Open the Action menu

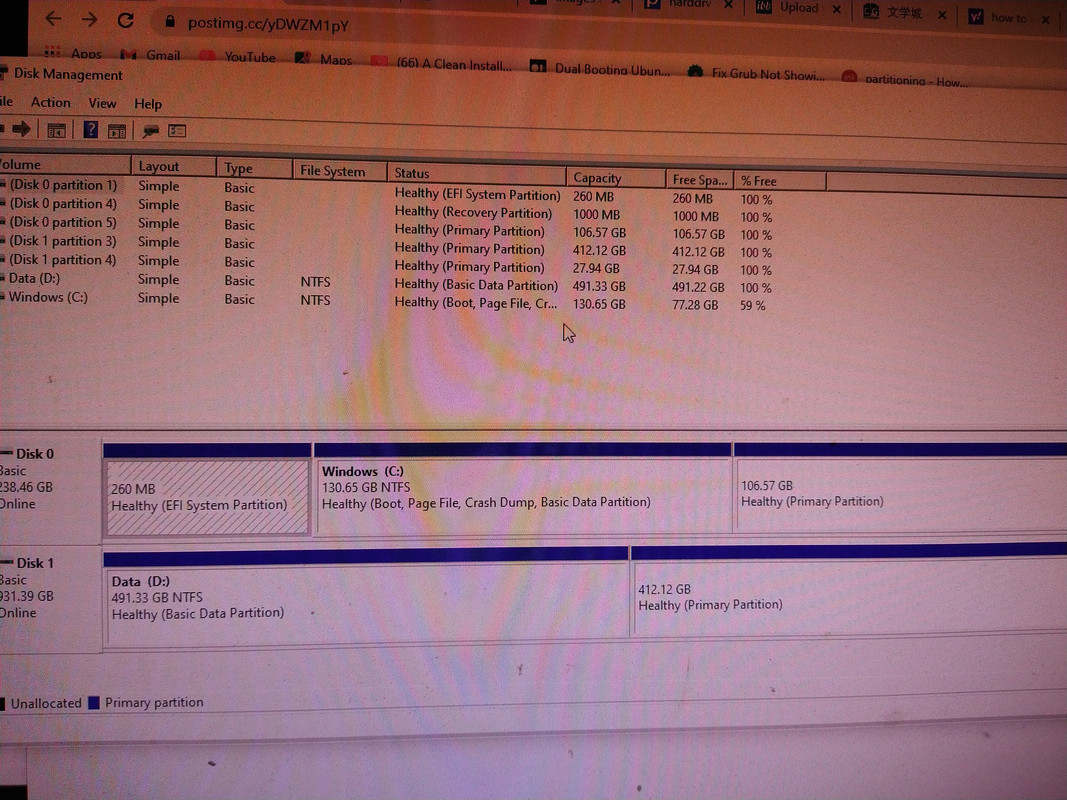(50, 102)
